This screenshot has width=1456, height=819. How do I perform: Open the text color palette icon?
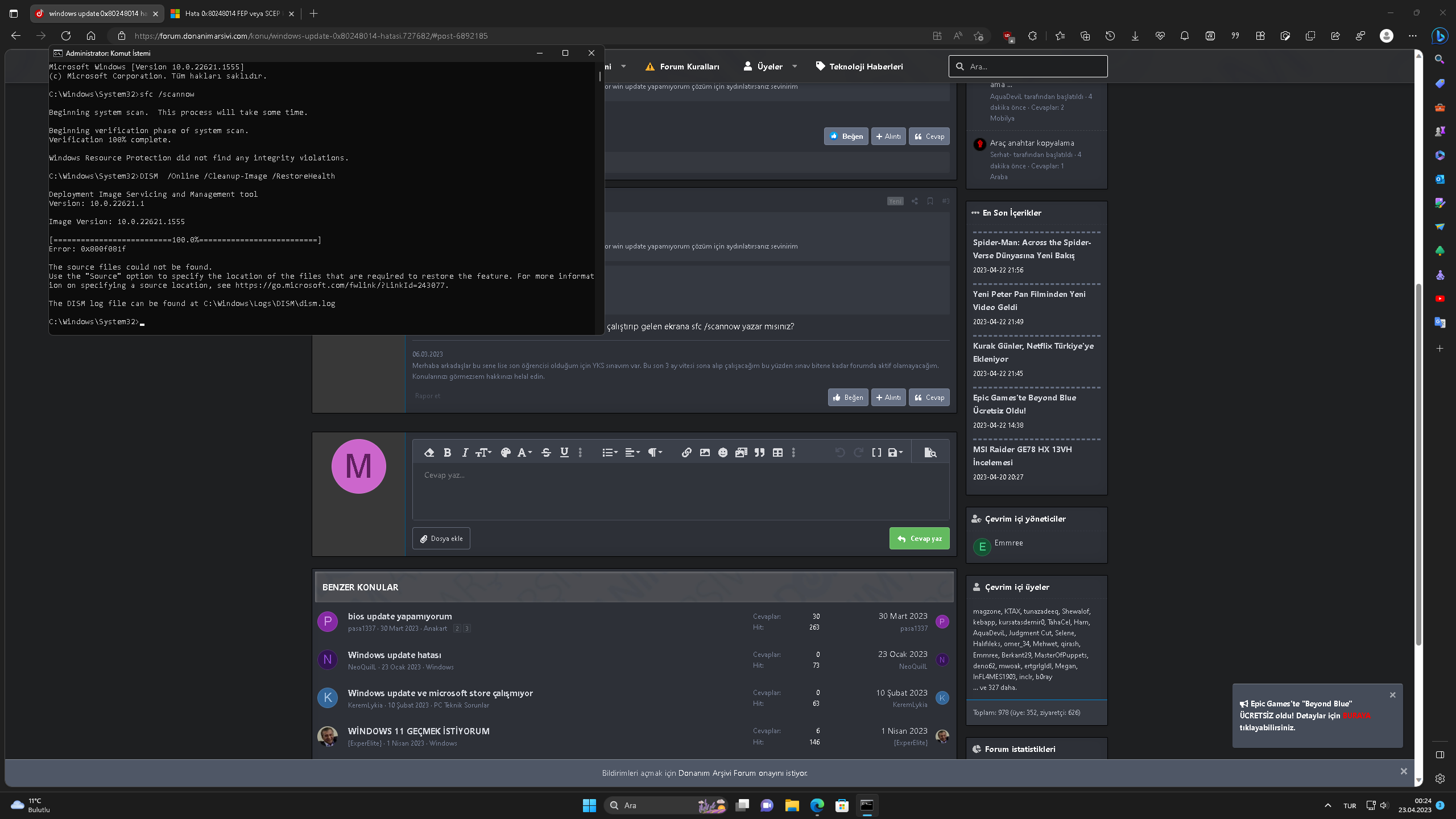click(505, 452)
